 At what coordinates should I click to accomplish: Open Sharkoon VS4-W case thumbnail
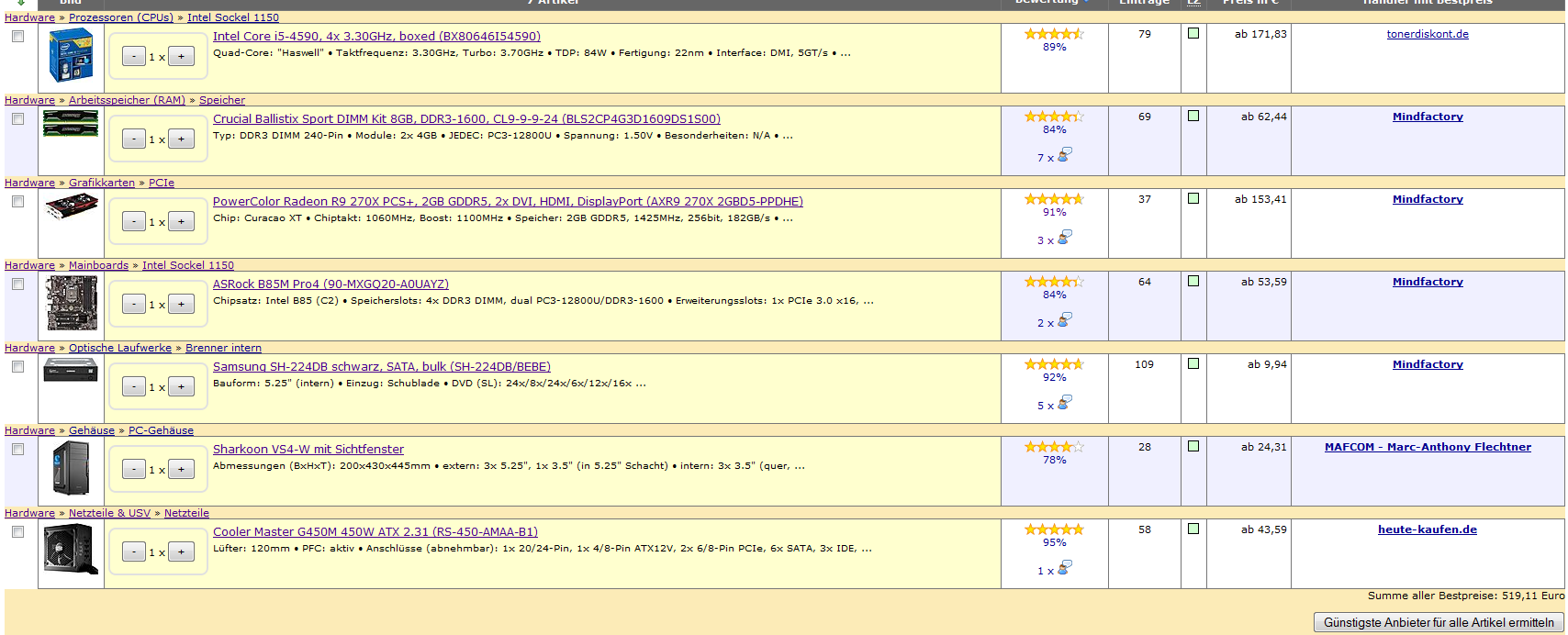[71, 468]
